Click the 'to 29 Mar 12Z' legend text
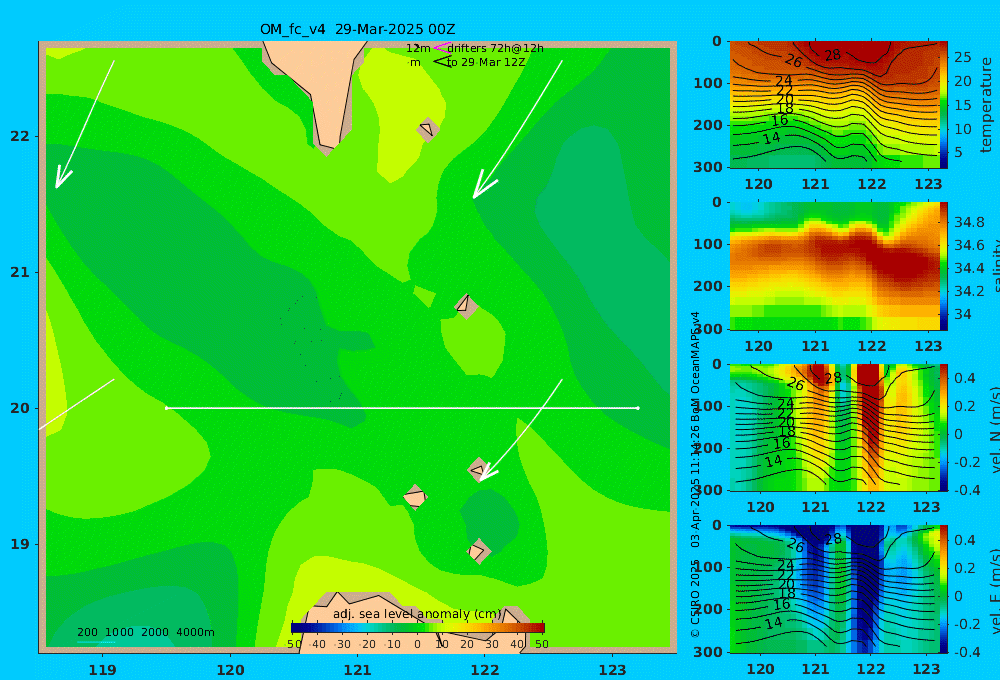Screen dimensions: 1000x680 [486, 63]
